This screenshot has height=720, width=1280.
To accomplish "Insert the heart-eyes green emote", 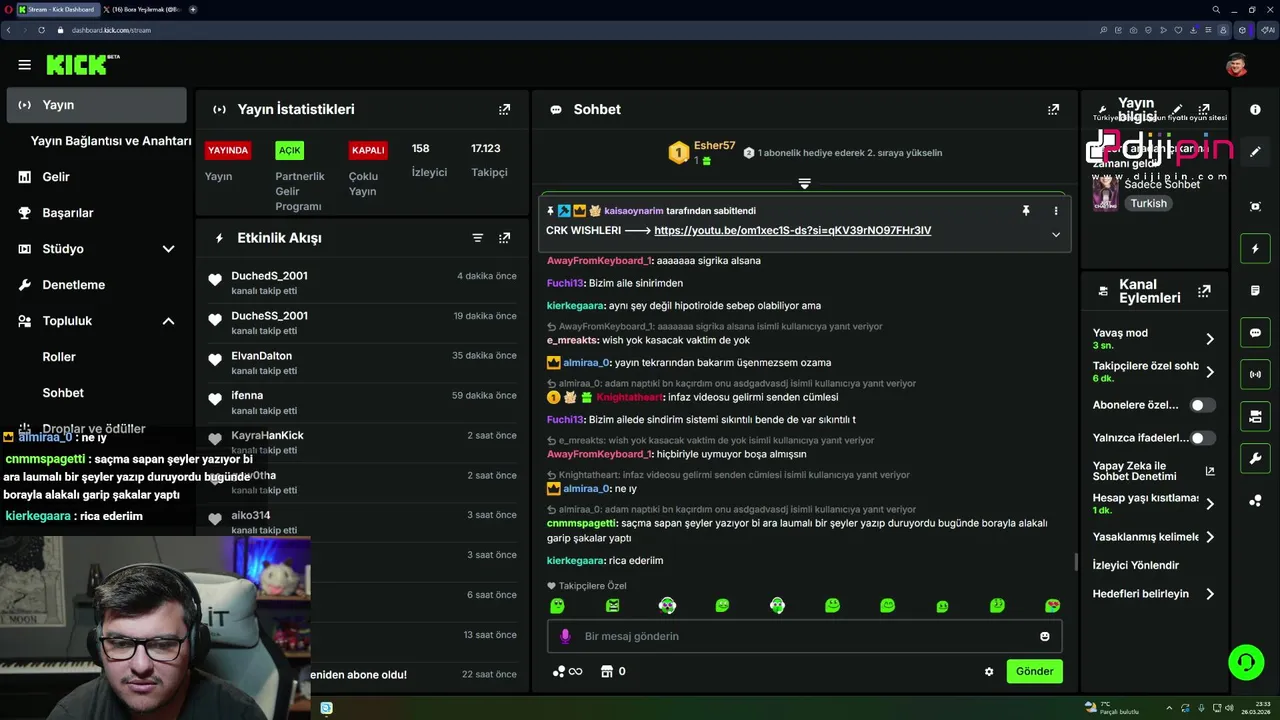I will 1052,605.
